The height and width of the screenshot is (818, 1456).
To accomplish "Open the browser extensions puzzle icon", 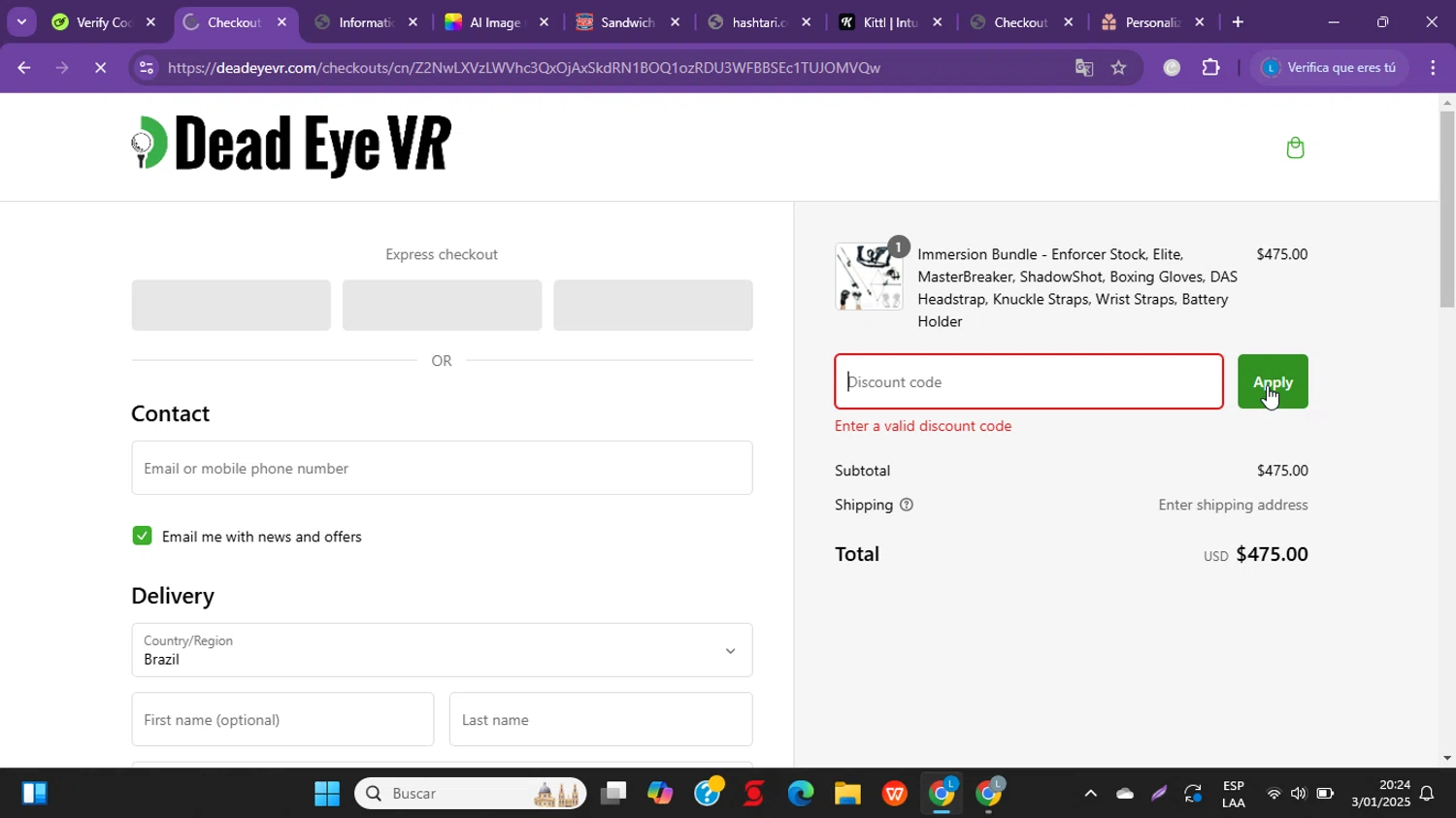I will [1210, 68].
